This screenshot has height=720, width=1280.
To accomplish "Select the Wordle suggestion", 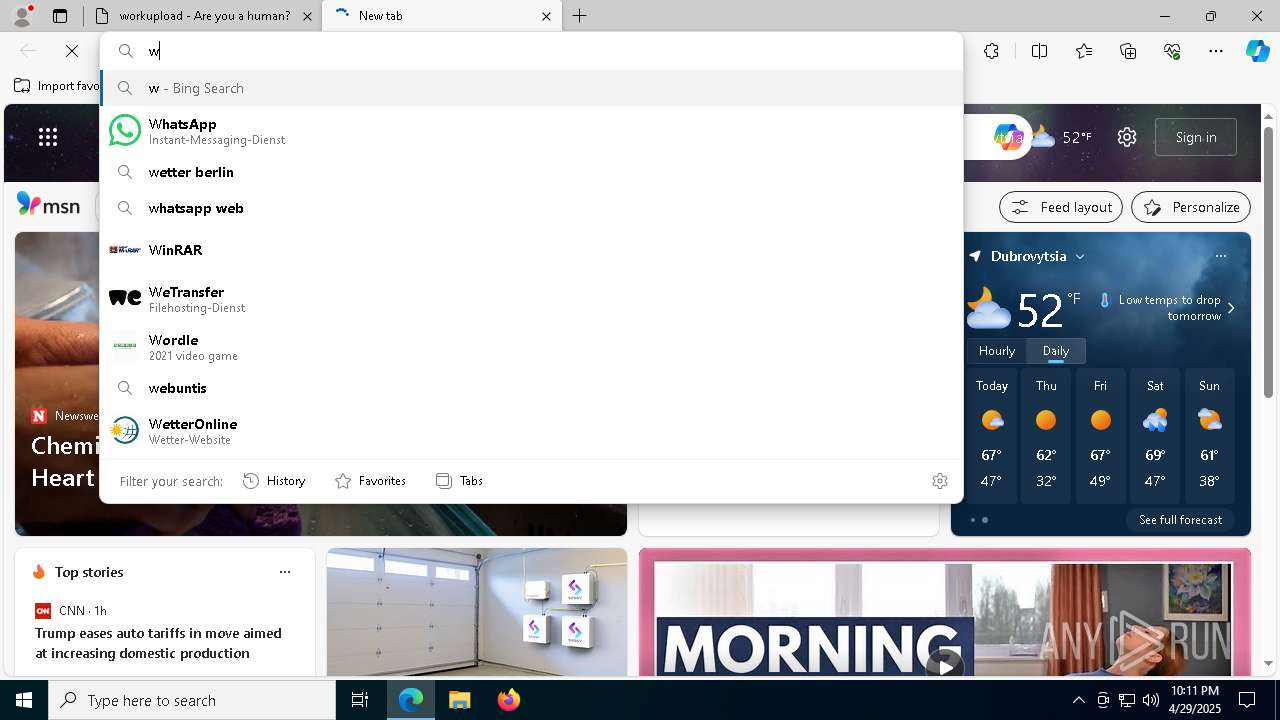I will (531, 347).
